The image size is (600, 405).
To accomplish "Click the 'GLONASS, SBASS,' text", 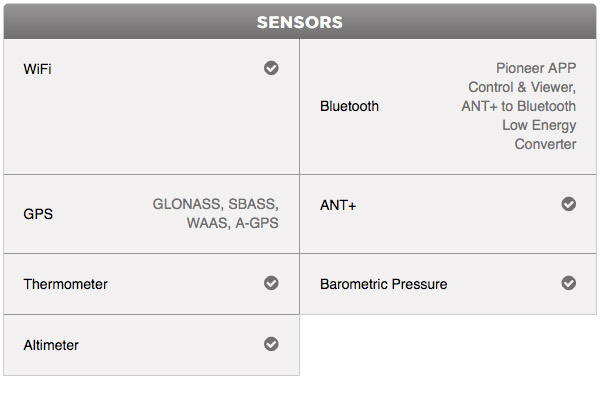I will coord(216,204).
